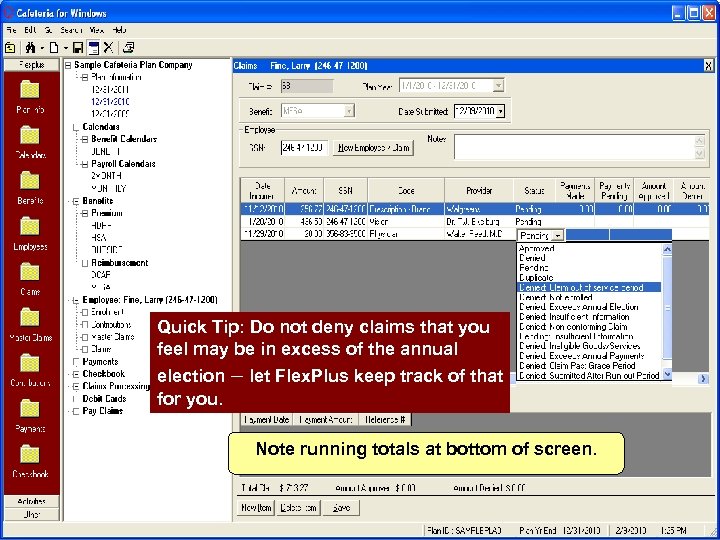Collapse the Premium tree node

point(84,214)
